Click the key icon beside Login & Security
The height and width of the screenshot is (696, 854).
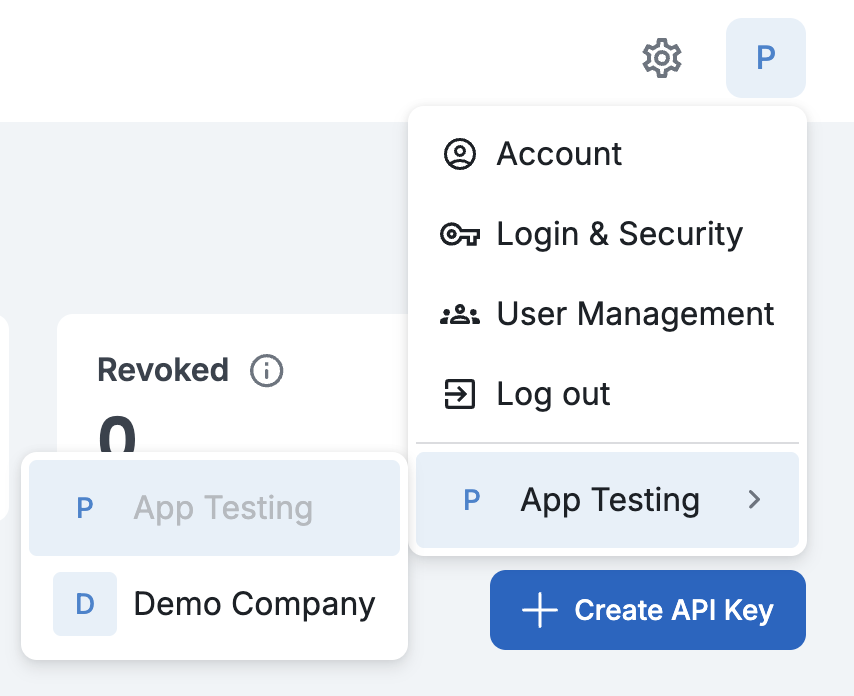click(x=460, y=235)
